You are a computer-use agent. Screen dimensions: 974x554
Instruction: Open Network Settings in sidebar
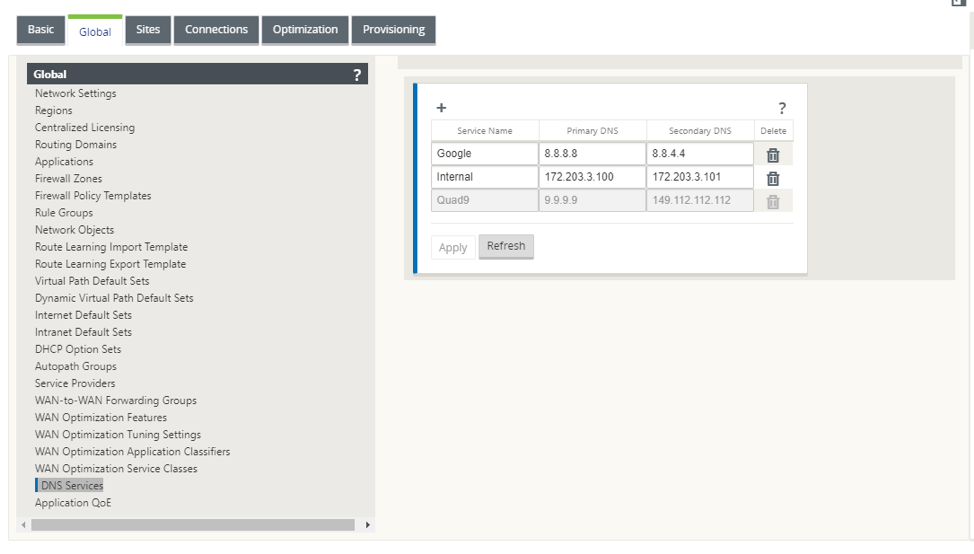tap(75, 93)
